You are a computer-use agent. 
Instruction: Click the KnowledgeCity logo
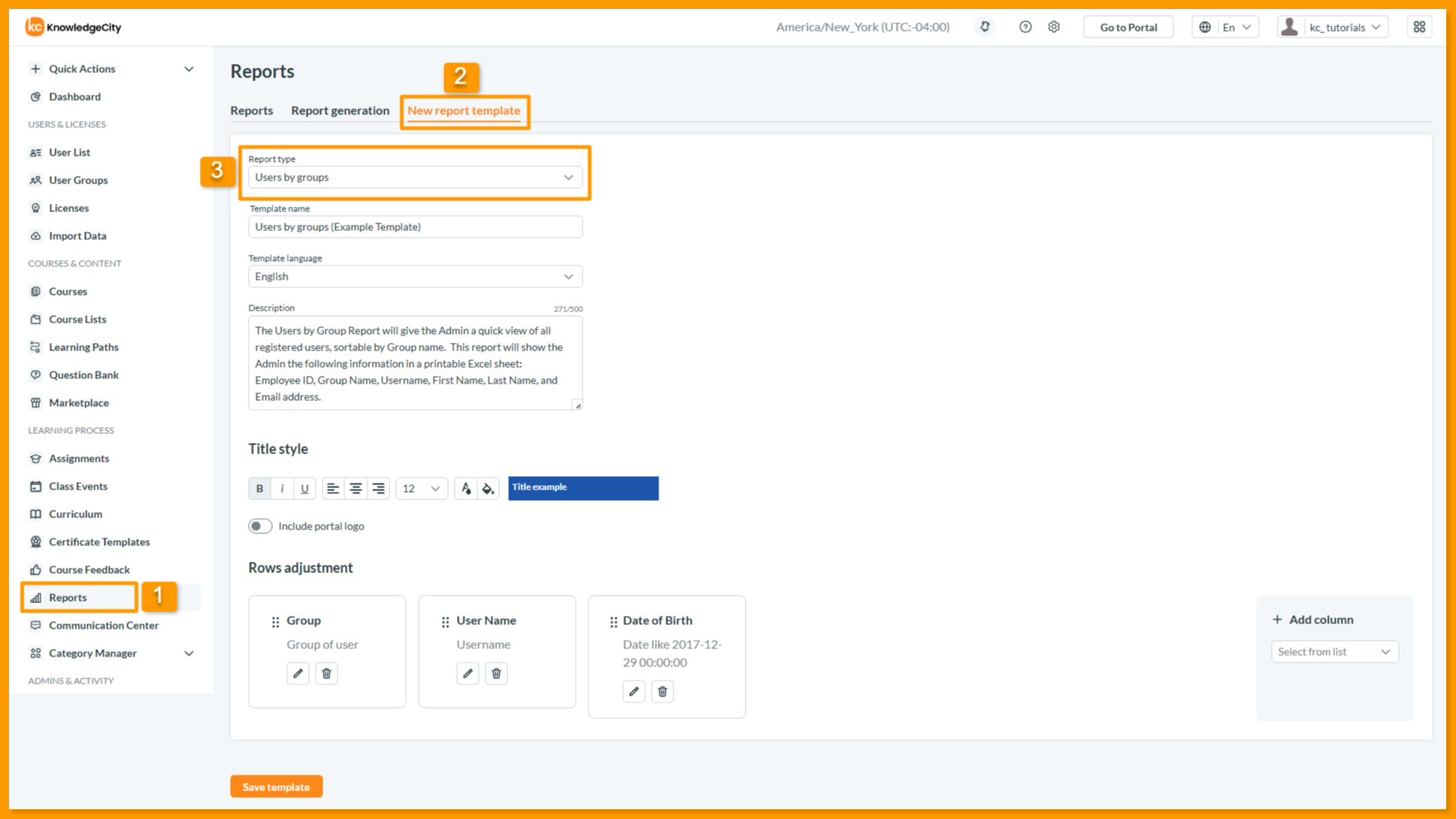73,27
